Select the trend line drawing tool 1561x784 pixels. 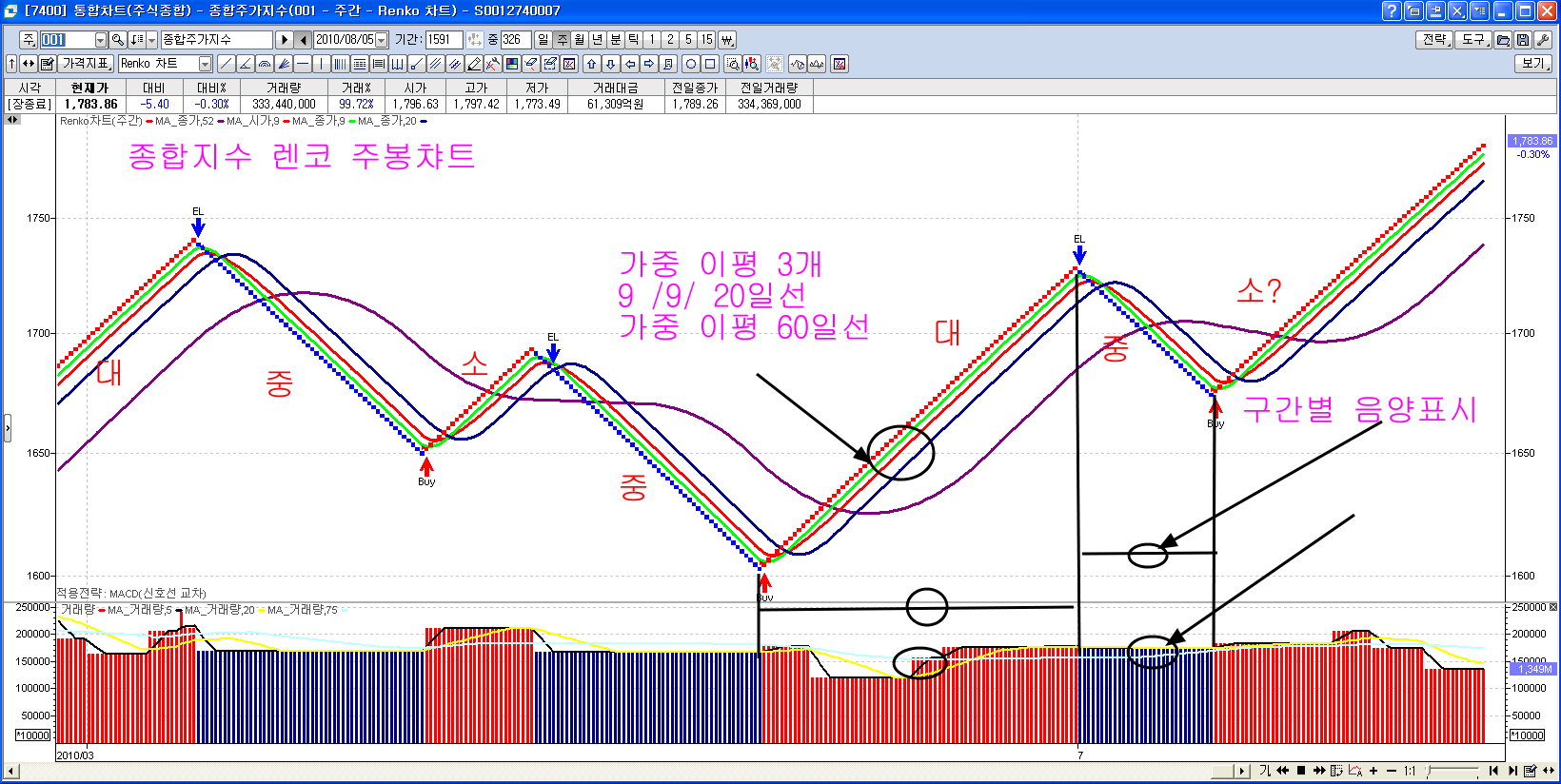(x=226, y=64)
